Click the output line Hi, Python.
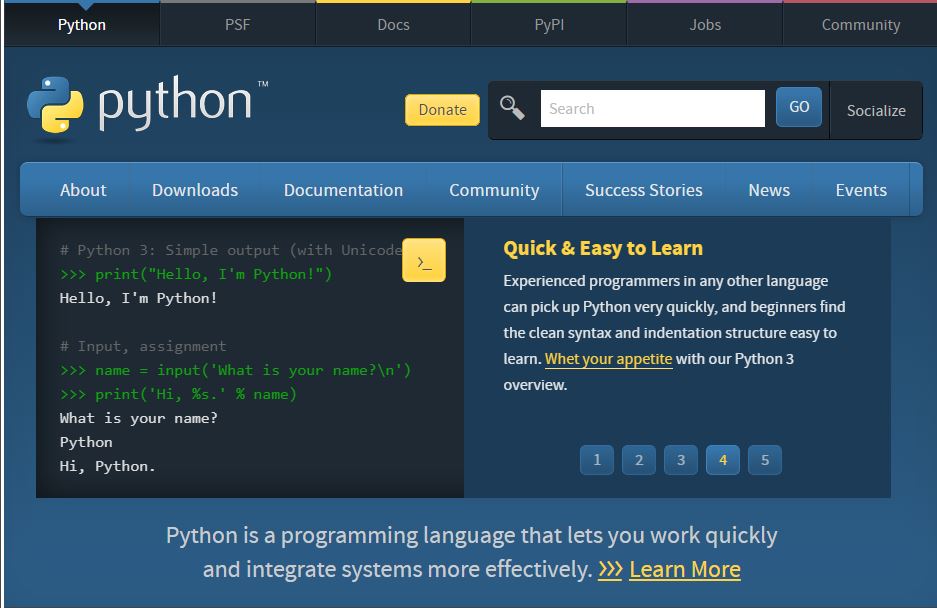 (x=108, y=466)
